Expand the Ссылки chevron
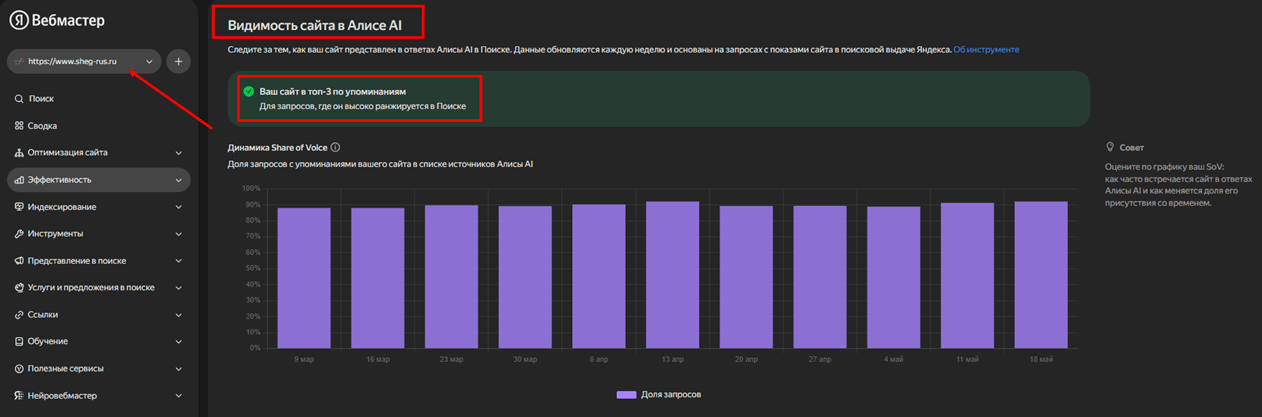The width and height of the screenshot is (1262, 417). (179, 315)
